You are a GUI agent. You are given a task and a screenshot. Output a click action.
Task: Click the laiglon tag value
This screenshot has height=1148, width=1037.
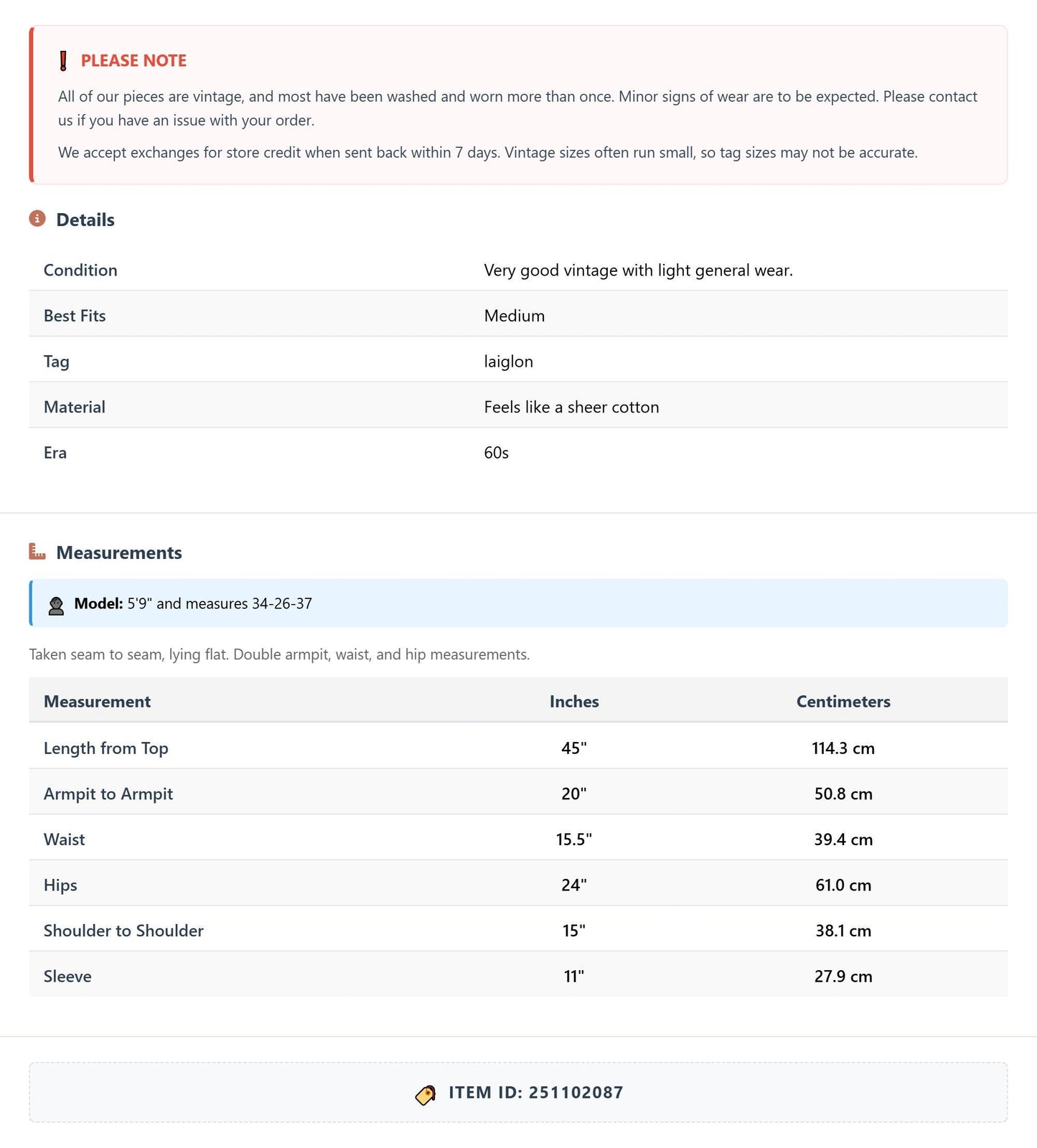[508, 362]
